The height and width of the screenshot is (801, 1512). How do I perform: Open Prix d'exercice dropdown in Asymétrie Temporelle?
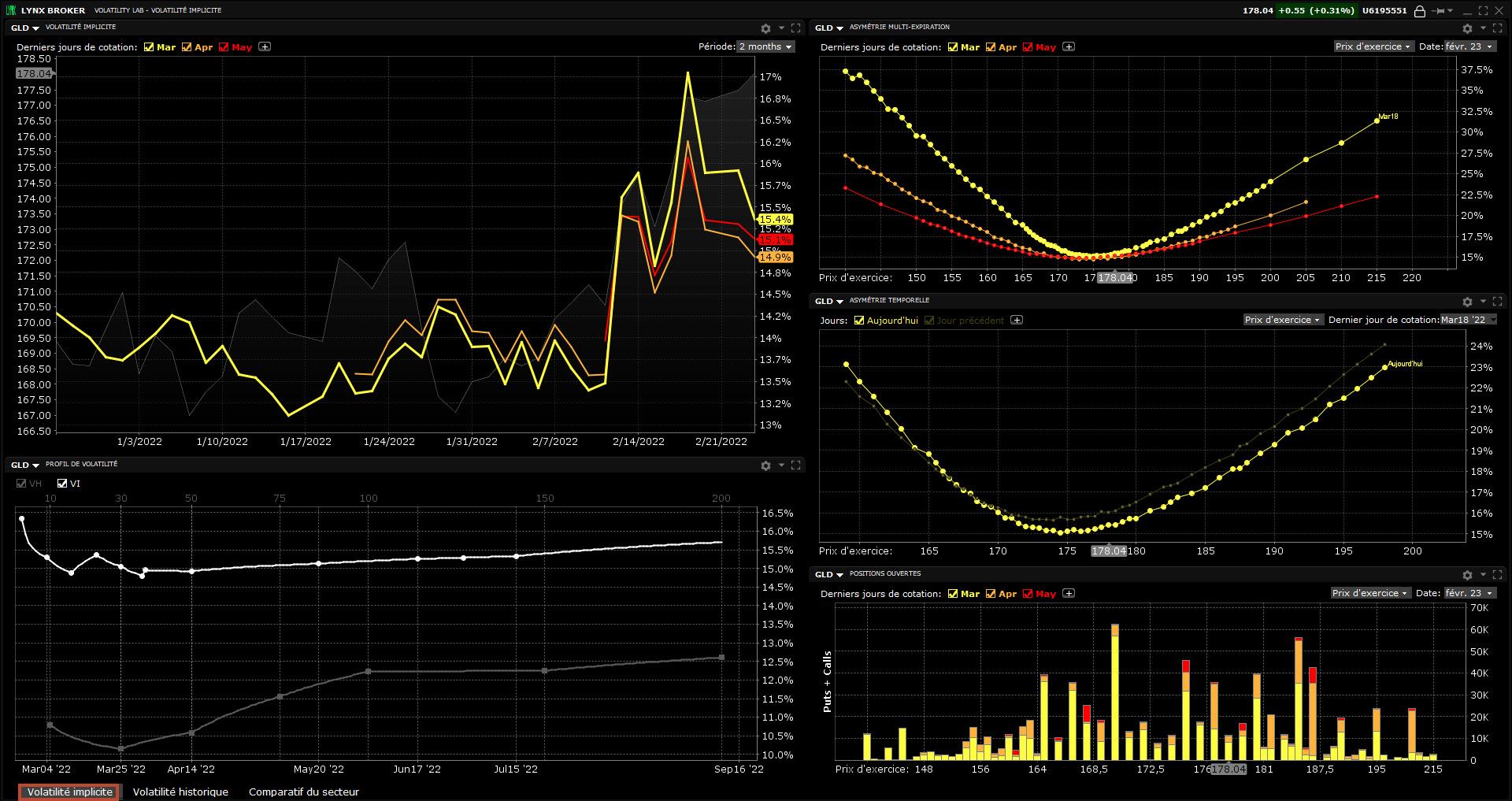click(1283, 320)
